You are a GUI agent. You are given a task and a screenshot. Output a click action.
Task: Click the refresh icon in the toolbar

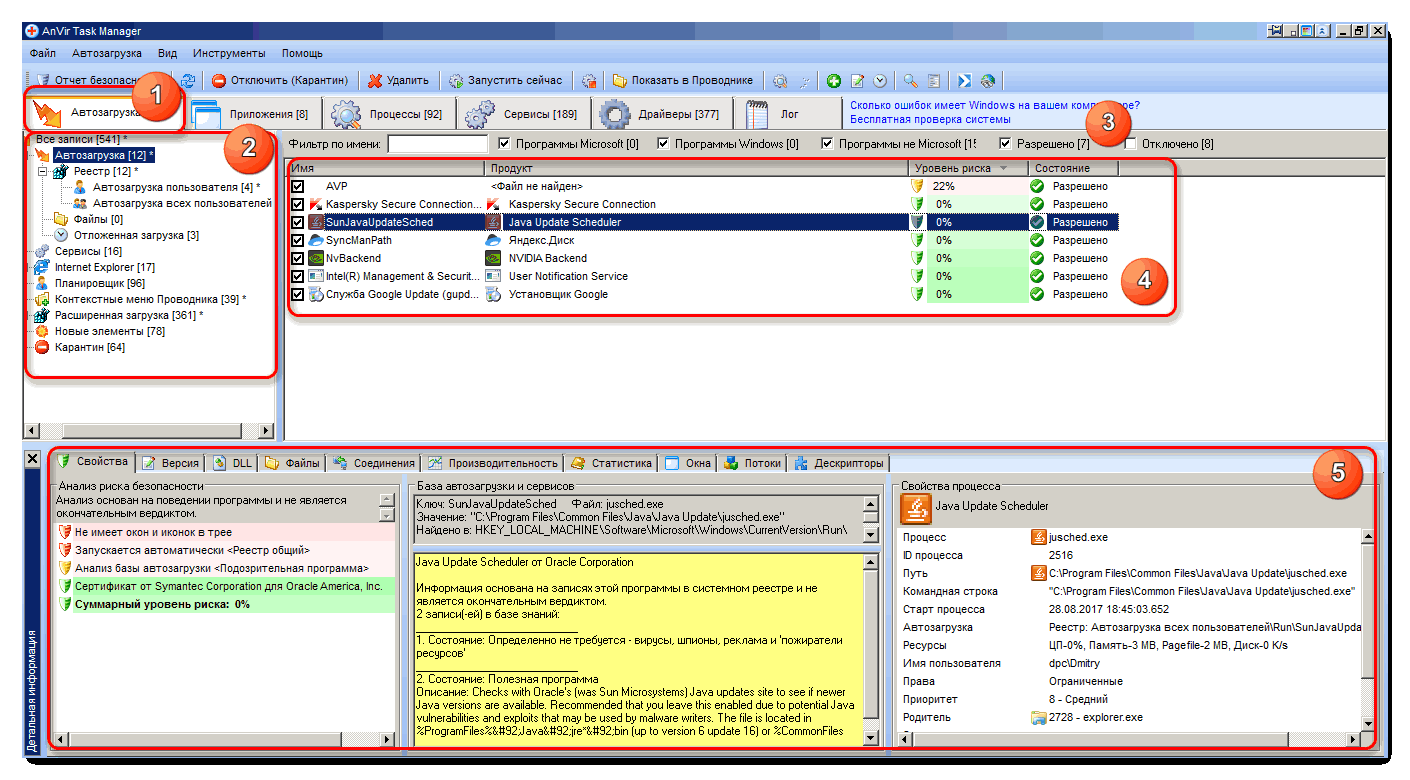click(x=188, y=81)
